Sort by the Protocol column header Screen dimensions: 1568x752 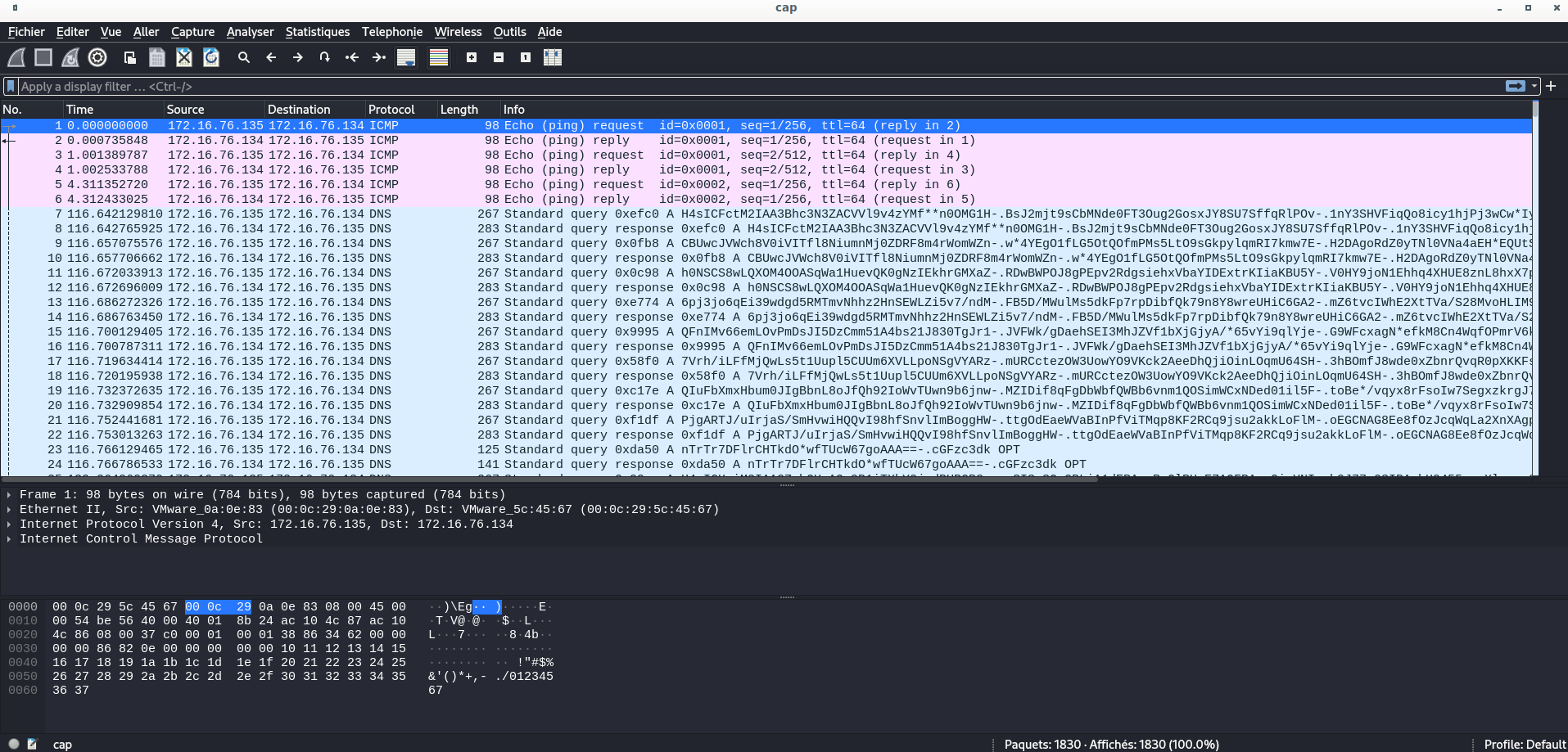(x=401, y=110)
